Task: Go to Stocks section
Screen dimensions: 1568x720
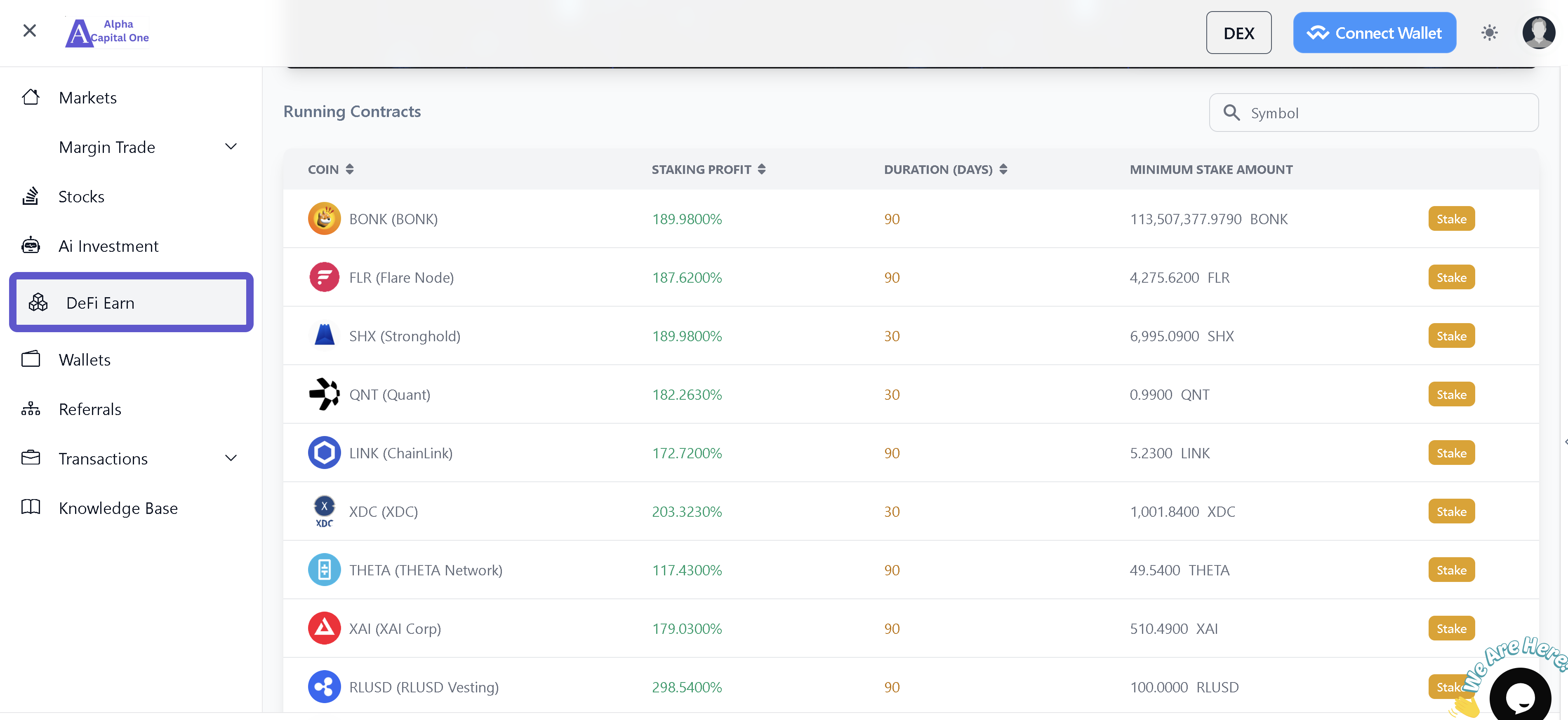Action: click(81, 197)
